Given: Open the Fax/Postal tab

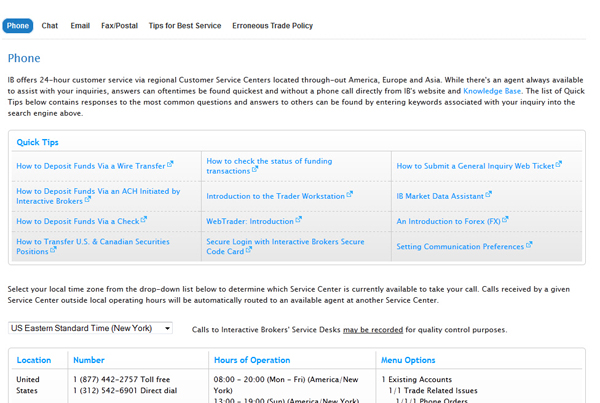Looking at the screenshot, I should point(119,26).
